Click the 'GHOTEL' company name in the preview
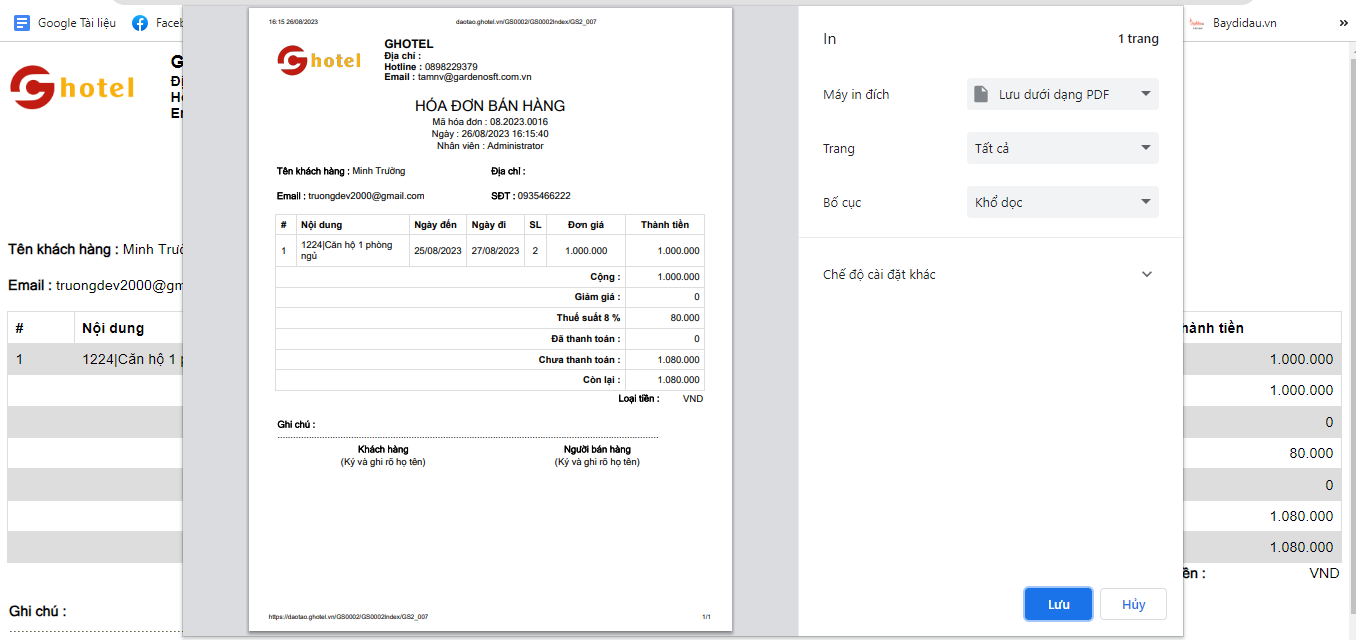Viewport: 1356px width, 640px height. tap(409, 44)
